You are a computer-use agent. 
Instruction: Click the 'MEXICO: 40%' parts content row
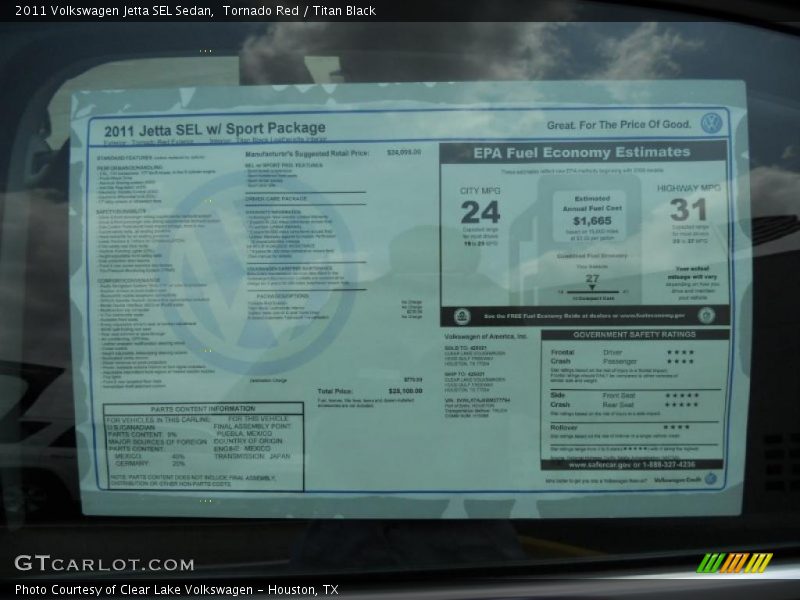click(x=149, y=456)
